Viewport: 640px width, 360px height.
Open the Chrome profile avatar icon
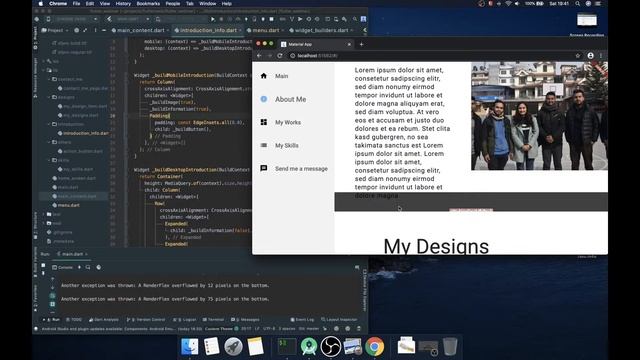(590, 56)
